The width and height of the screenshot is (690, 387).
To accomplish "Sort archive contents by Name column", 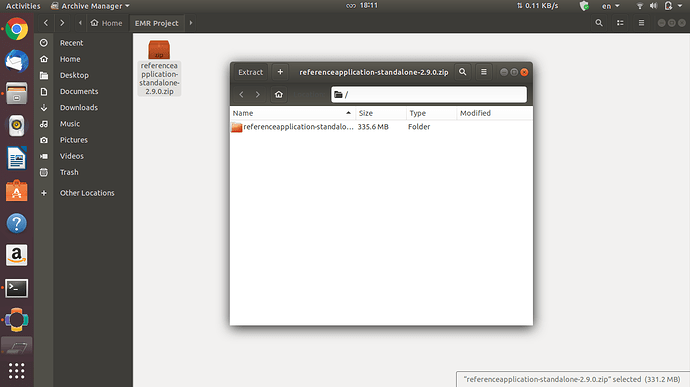I will [292, 113].
